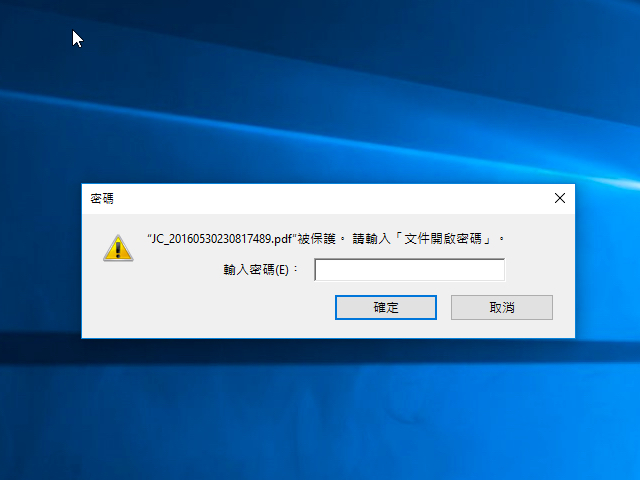This screenshot has width=640, height=480.
Task: Confirm with the 確定 button
Action: [x=386, y=307]
